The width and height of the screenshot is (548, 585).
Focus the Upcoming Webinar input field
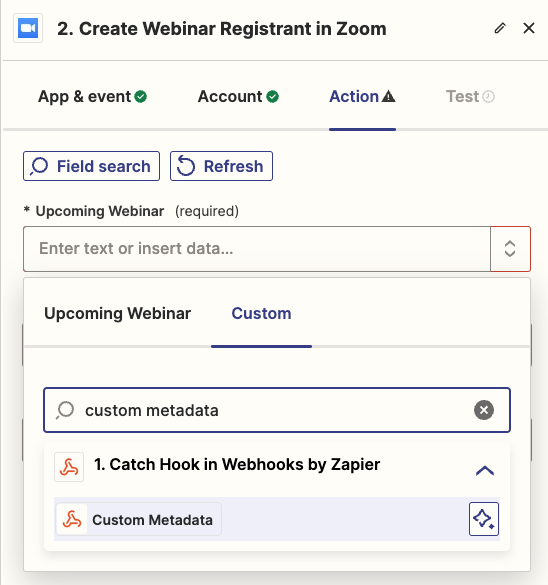257,249
